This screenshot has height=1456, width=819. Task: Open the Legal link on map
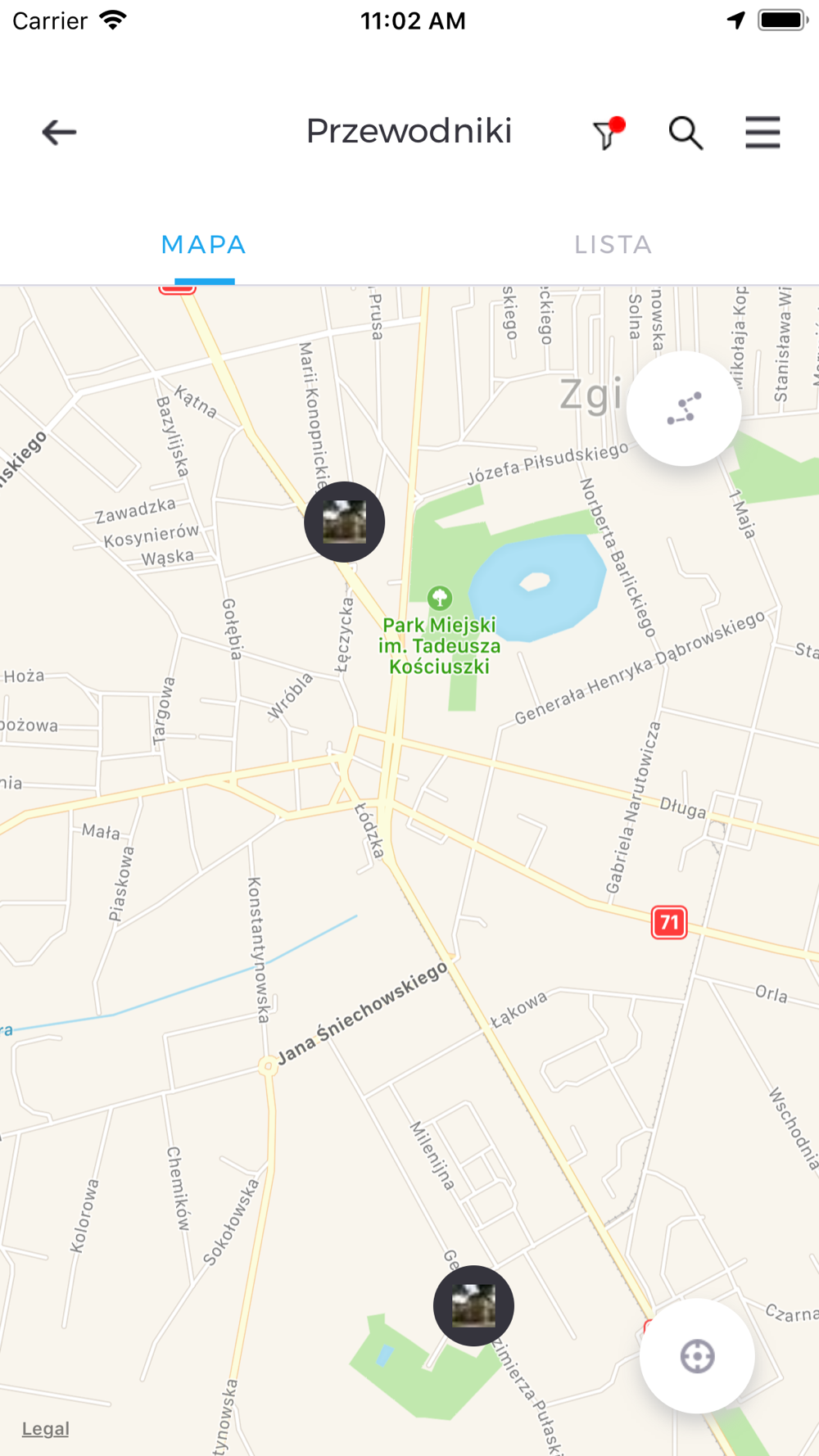[45, 1429]
